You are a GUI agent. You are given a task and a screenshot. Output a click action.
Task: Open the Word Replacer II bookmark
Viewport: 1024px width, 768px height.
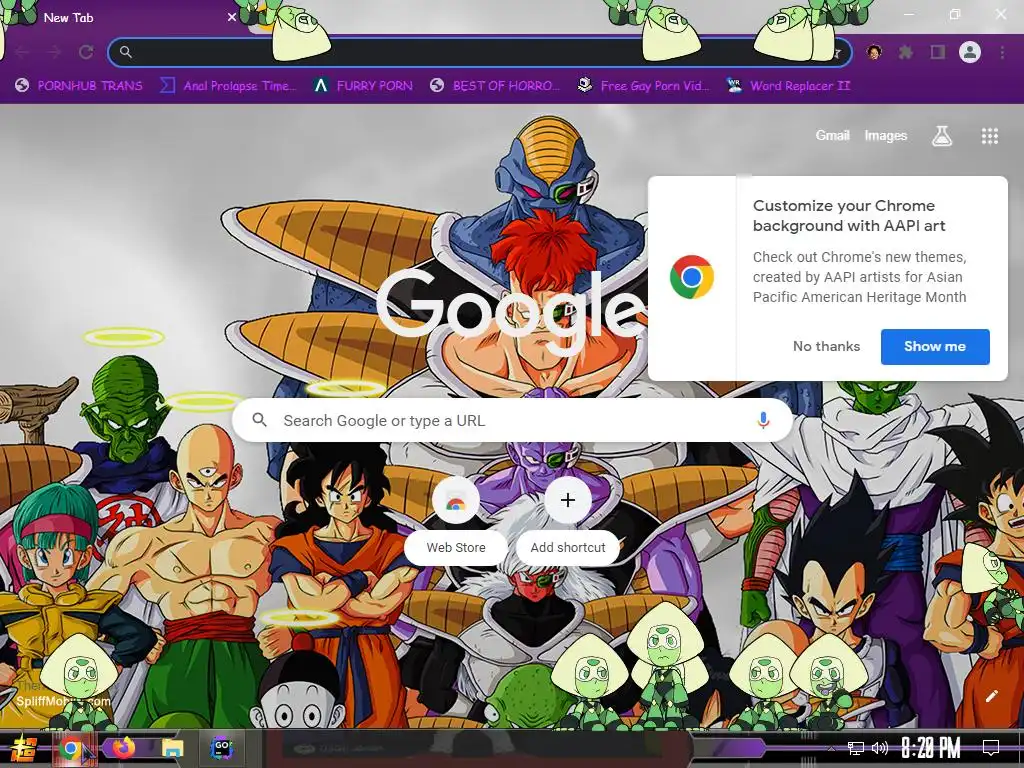point(788,86)
